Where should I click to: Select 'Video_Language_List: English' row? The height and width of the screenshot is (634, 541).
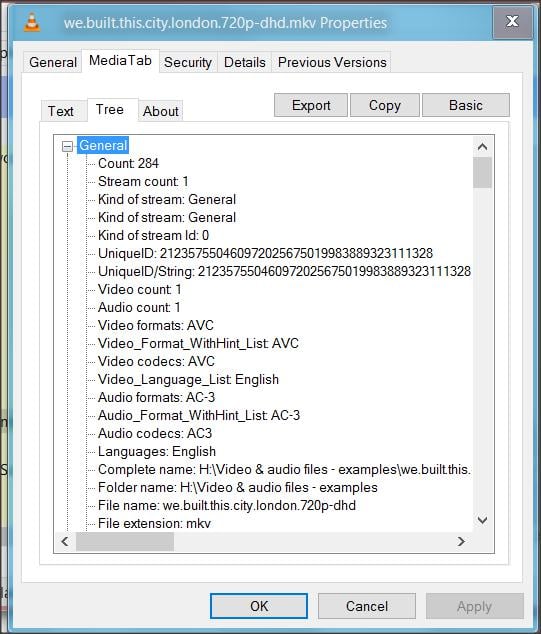click(188, 379)
